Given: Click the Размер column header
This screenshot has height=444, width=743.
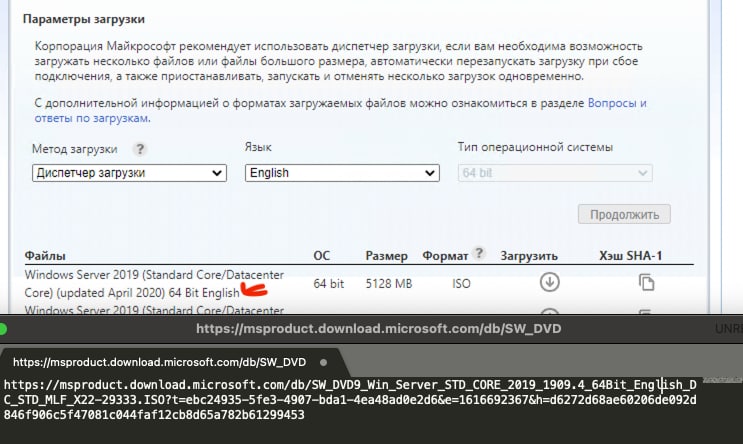Looking at the screenshot, I should (x=386, y=256).
